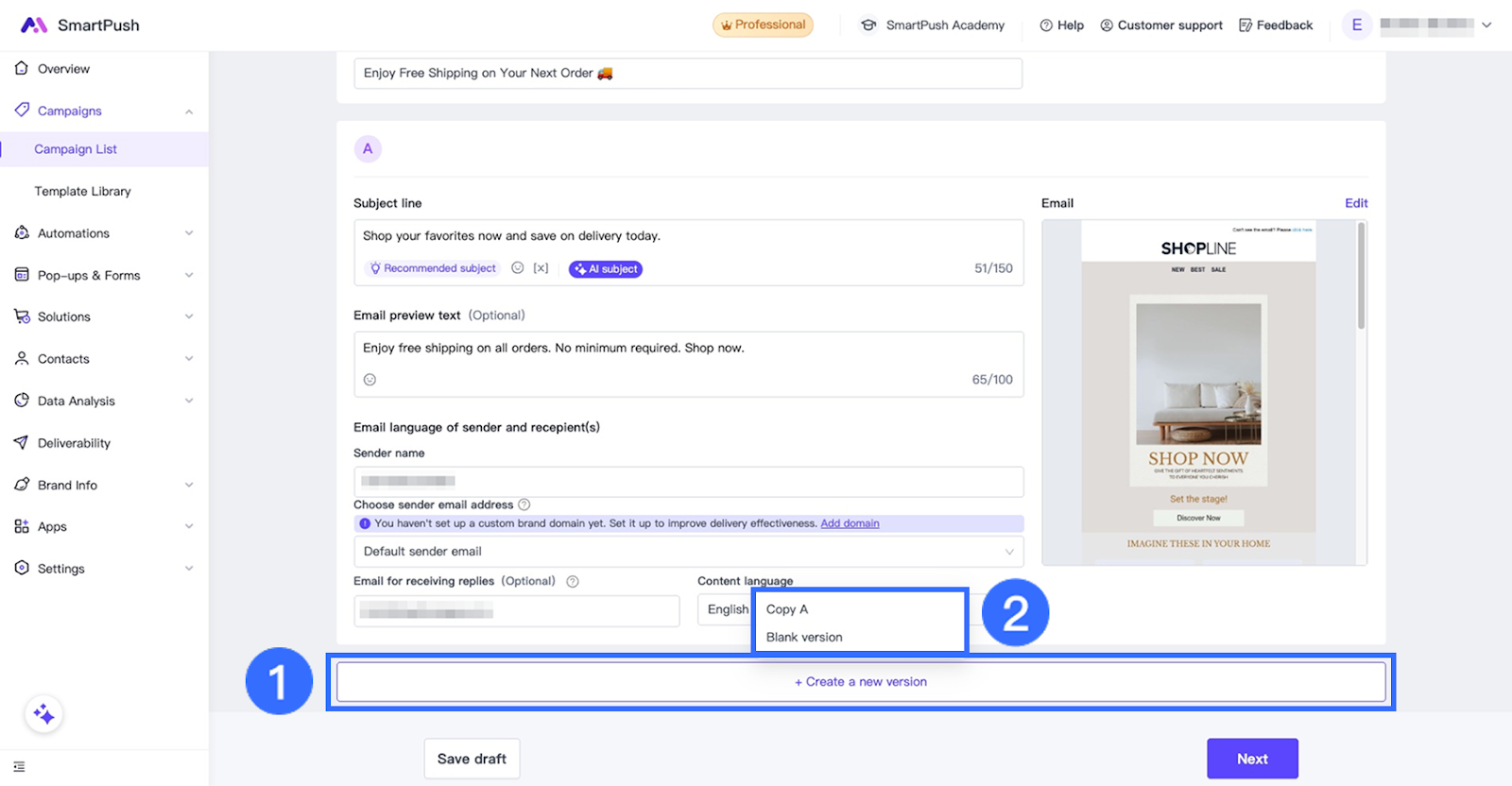Click help icon beside sender email address
The height and width of the screenshot is (786, 1512).
click(524, 504)
